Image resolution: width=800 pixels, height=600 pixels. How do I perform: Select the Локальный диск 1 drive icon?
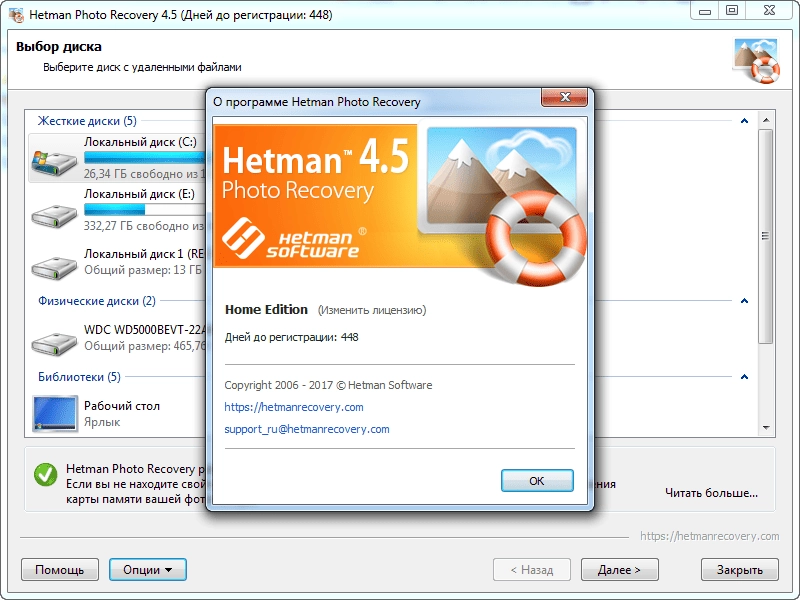point(54,267)
